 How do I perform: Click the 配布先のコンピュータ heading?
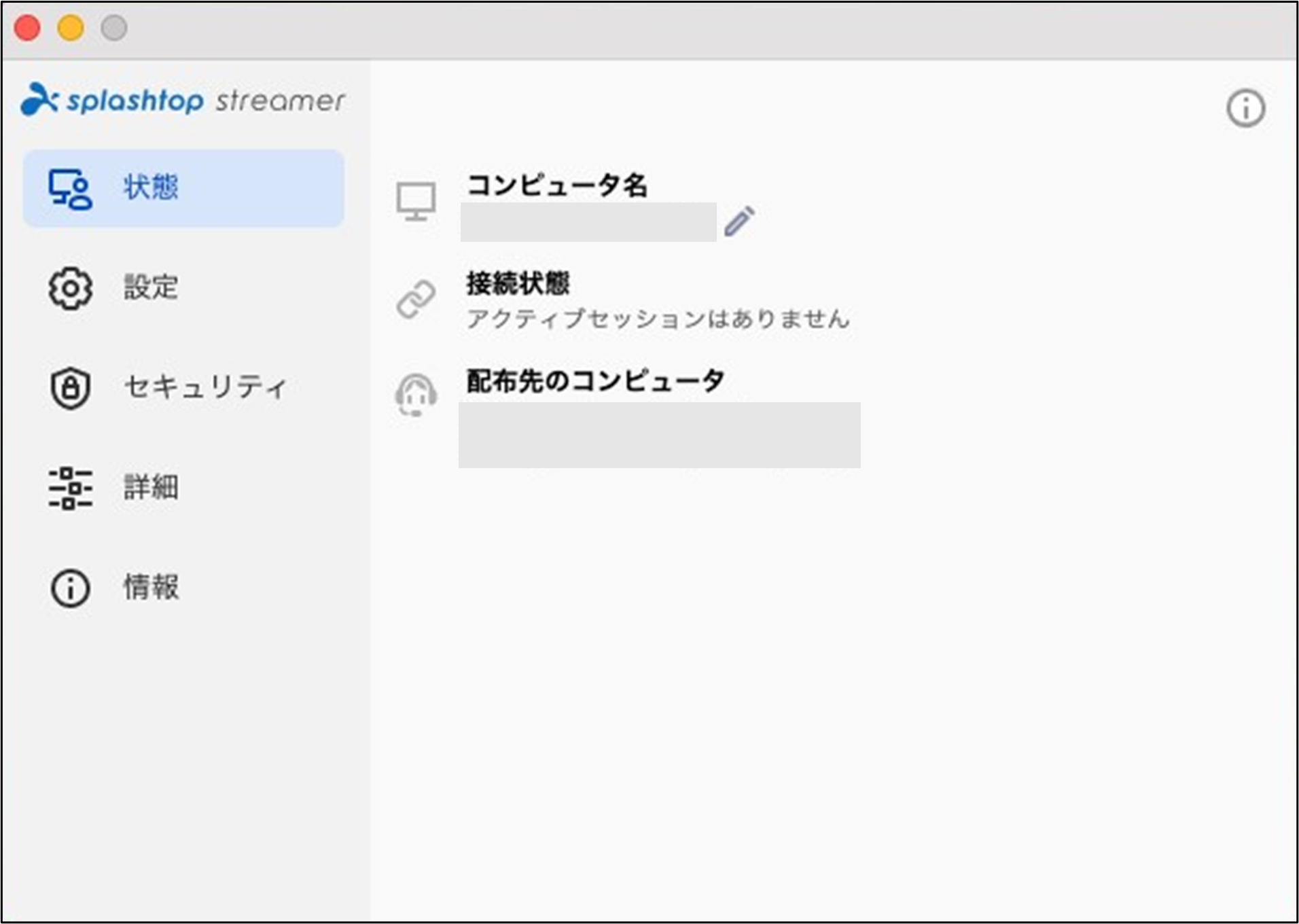click(596, 380)
